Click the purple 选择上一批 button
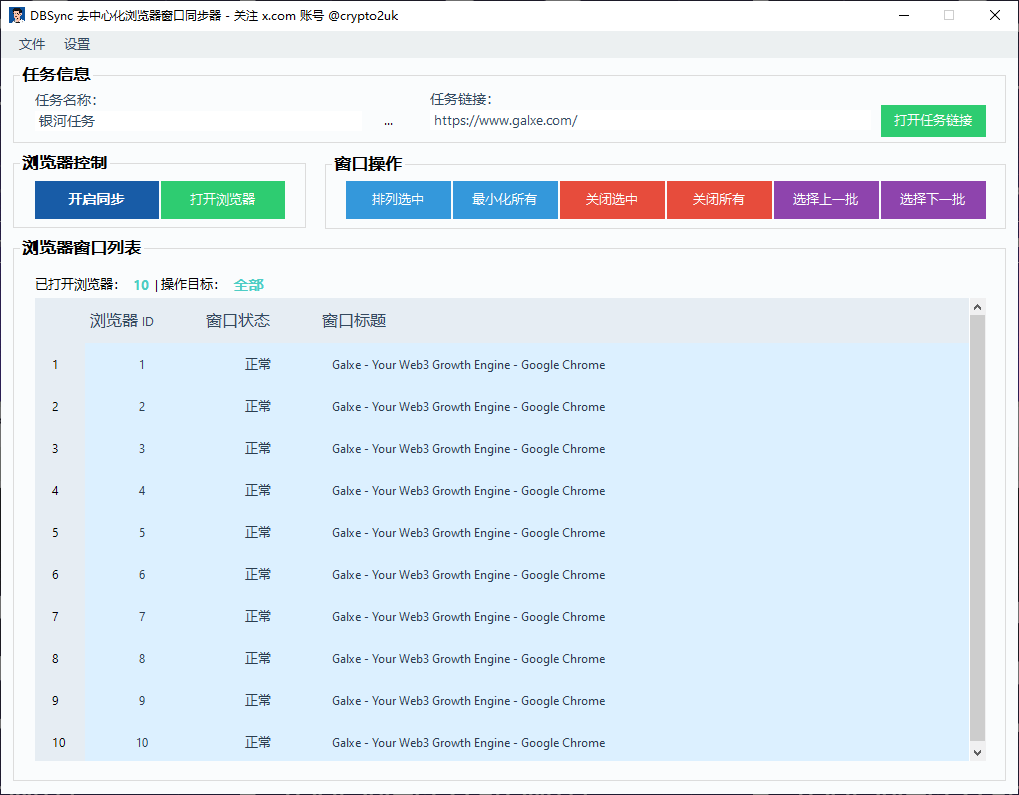This screenshot has height=795, width=1019. [826, 200]
